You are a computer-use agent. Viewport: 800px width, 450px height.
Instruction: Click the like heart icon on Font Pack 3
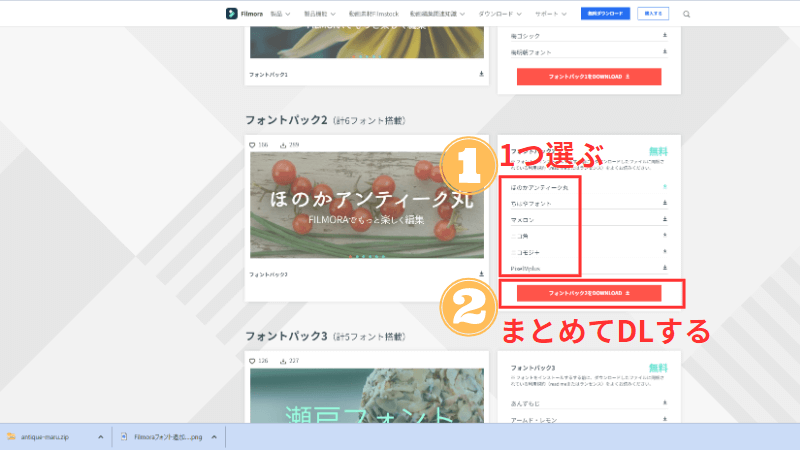tap(252, 361)
